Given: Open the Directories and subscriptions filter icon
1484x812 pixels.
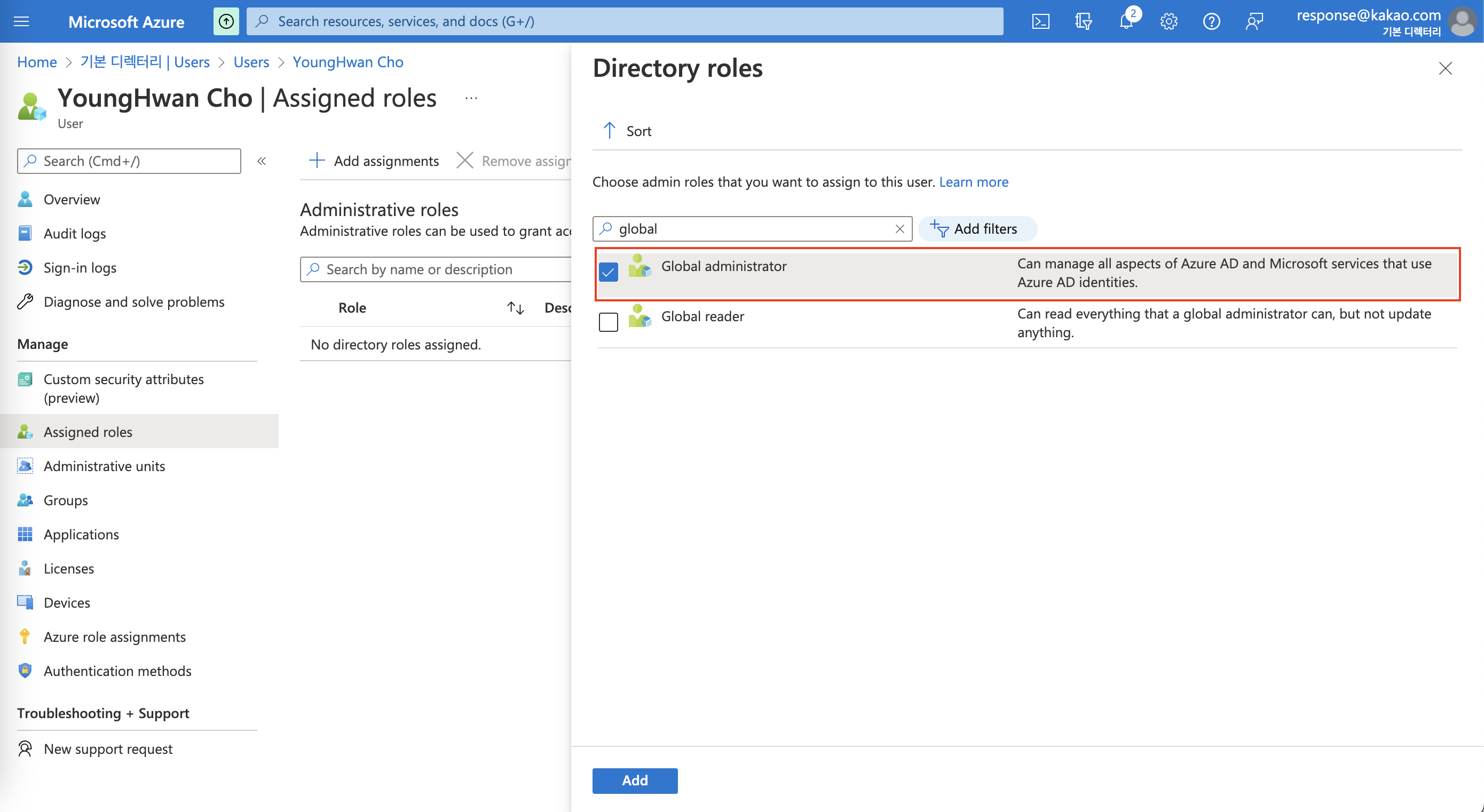Looking at the screenshot, I should pos(1083,21).
